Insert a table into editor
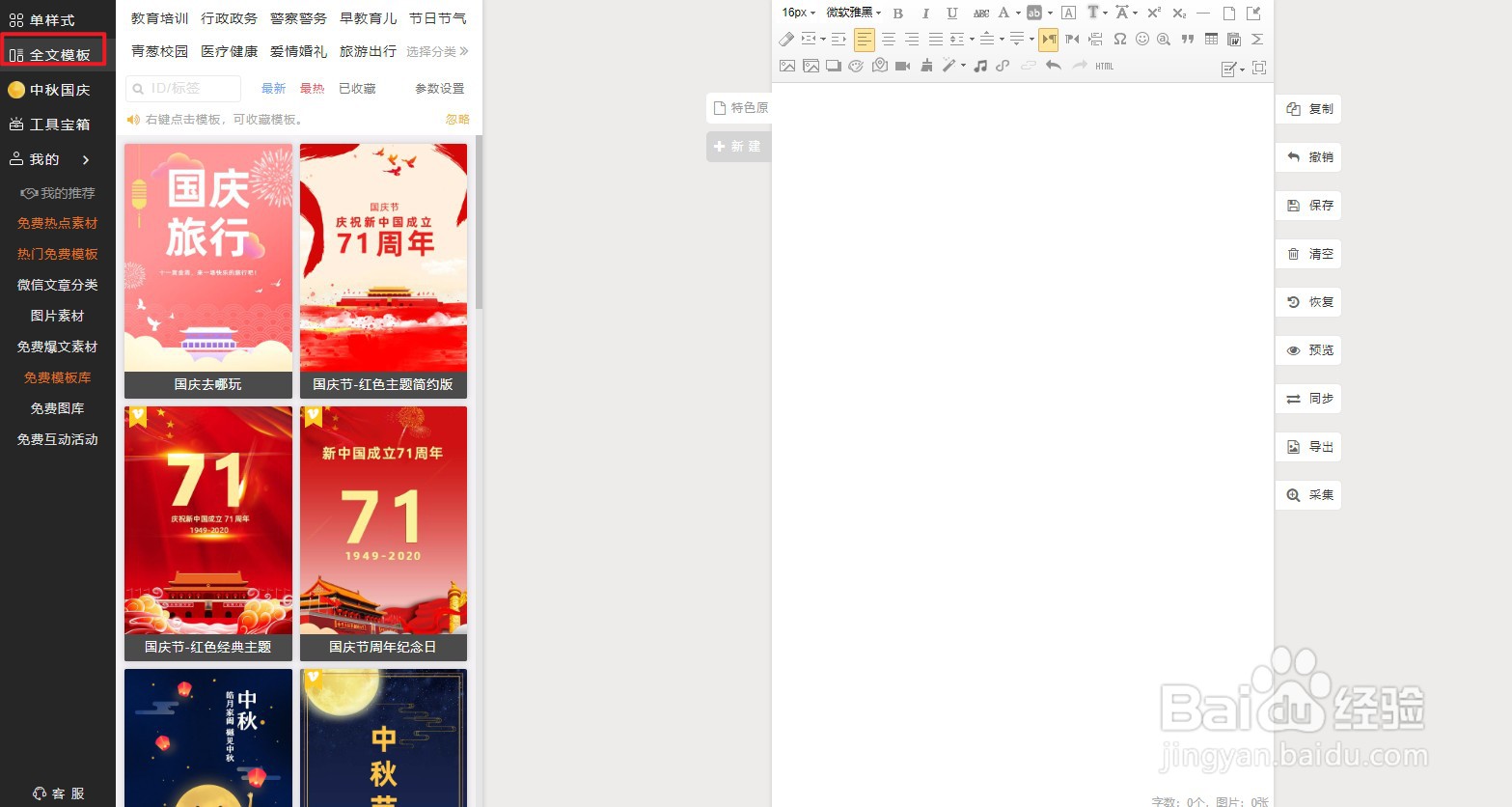The height and width of the screenshot is (807, 1512). pyautogui.click(x=1211, y=40)
